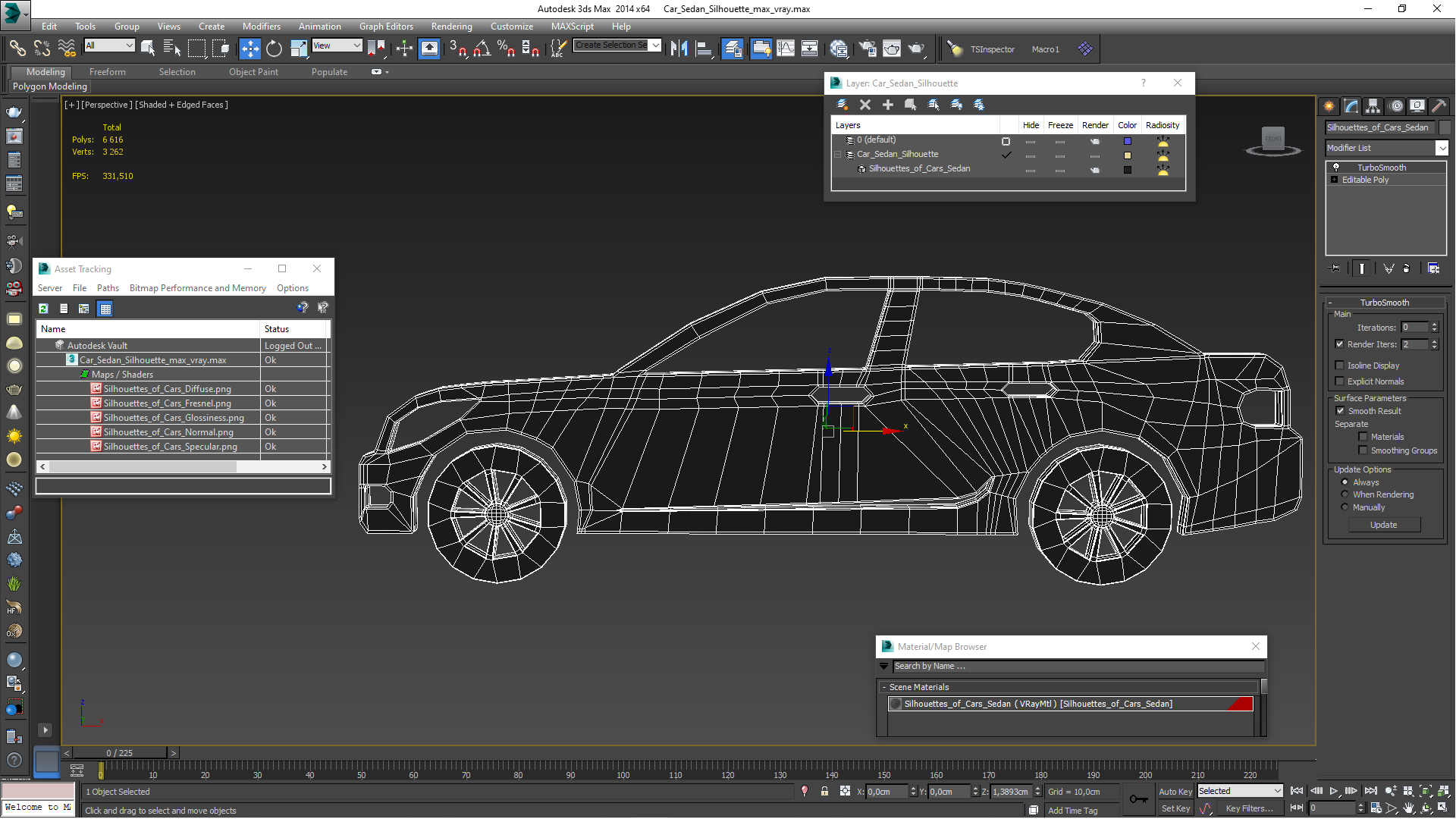Screen dimensions: 1456x819
Task: Open the Utilities hammer panel tab
Action: click(x=1439, y=106)
